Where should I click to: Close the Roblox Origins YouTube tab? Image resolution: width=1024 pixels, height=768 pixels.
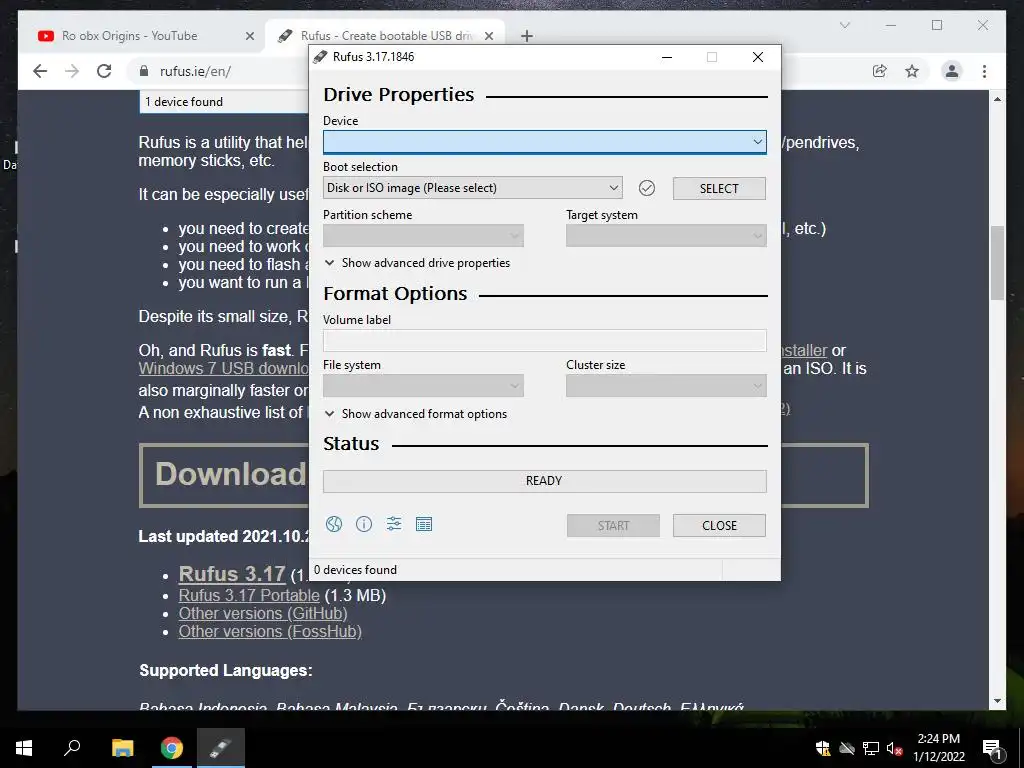tap(249, 36)
